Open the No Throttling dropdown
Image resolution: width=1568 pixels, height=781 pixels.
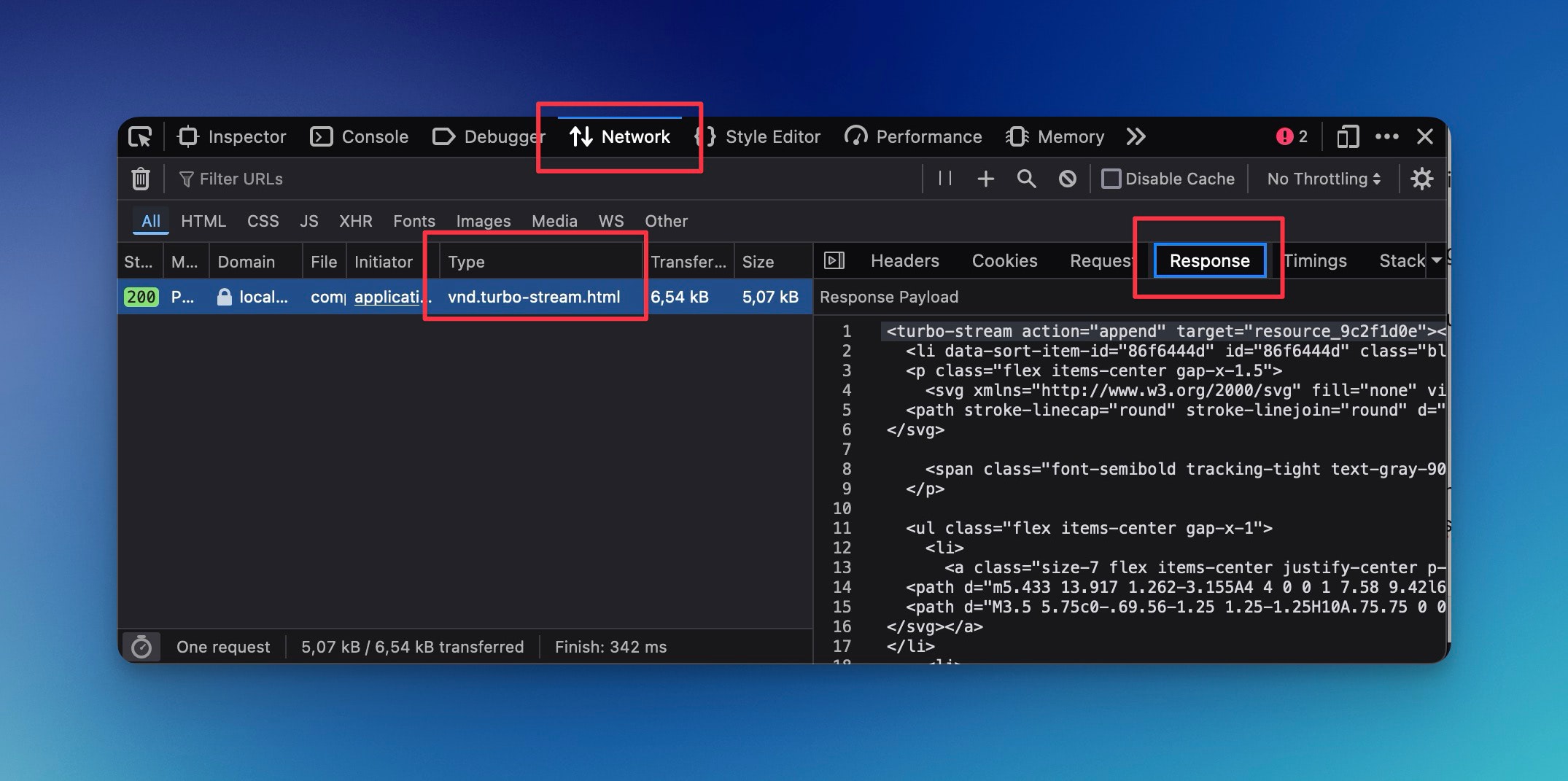click(x=1323, y=179)
